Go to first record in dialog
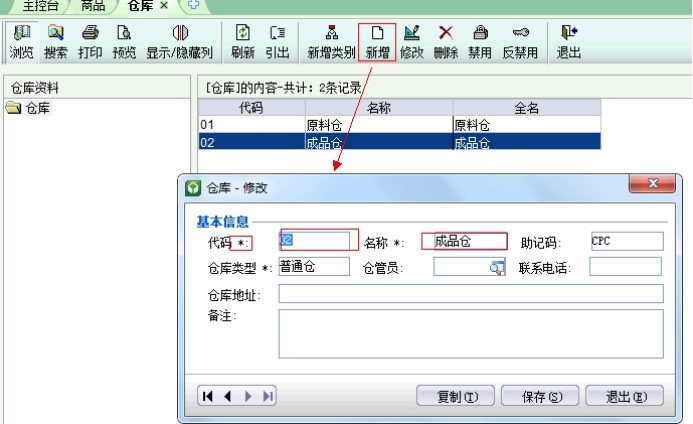Screen dimensions: 693x424 pyautogui.click(x=208, y=396)
